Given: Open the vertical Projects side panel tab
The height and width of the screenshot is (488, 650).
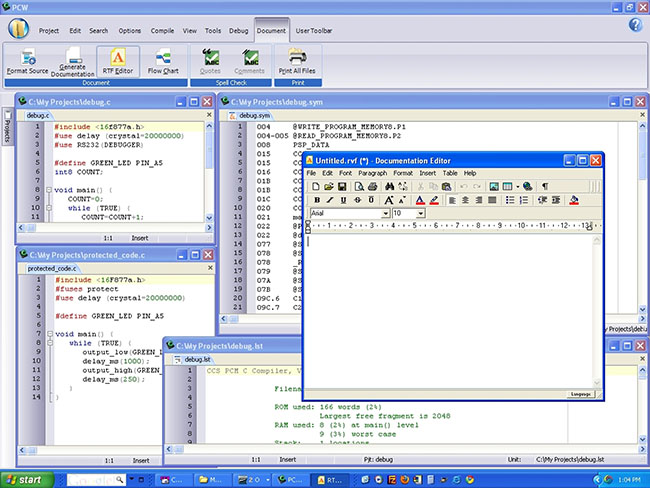Looking at the screenshot, I should coord(7,126).
